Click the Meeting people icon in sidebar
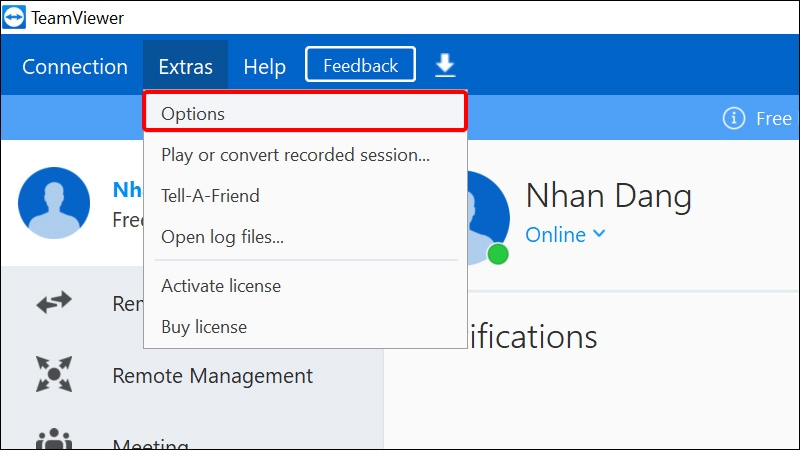This screenshot has height=450, width=800. [54, 438]
